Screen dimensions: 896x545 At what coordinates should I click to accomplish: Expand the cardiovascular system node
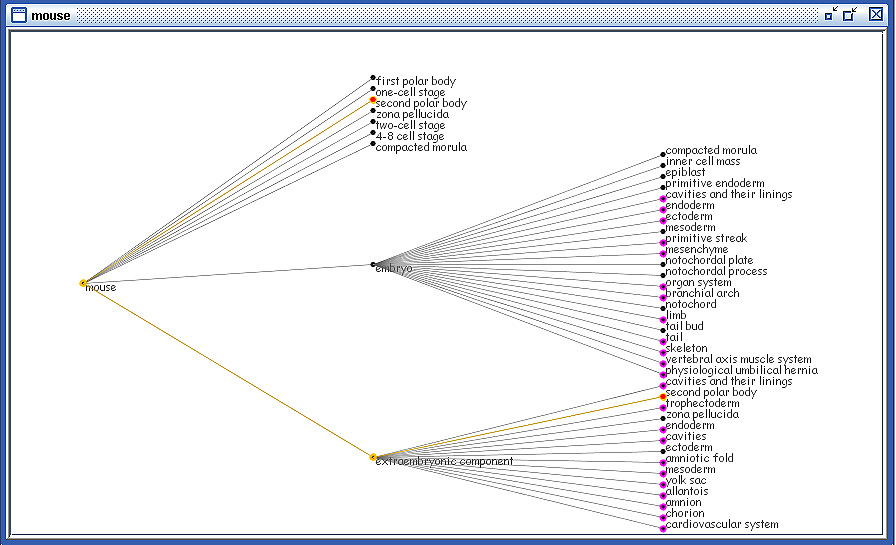point(663,528)
